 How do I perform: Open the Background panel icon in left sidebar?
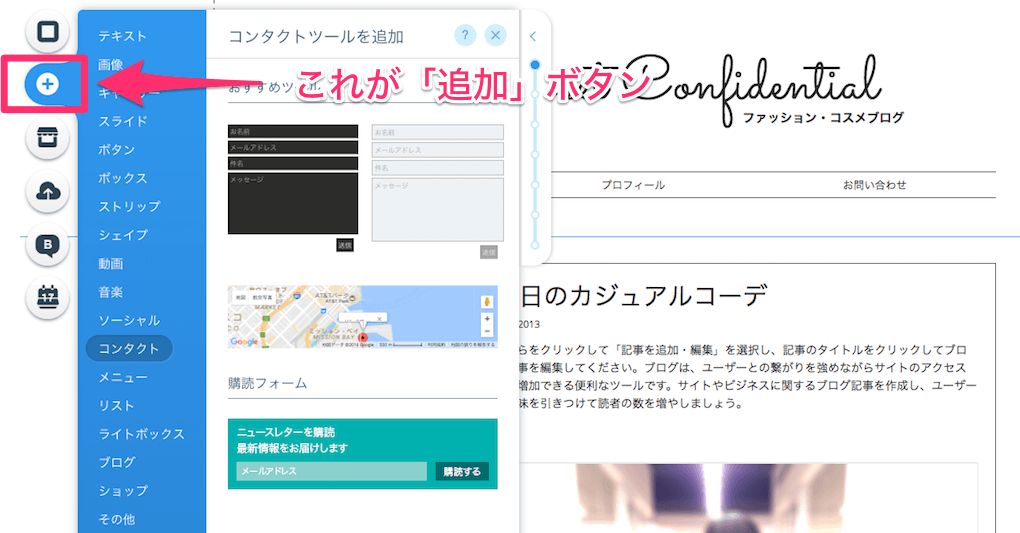tap(47, 31)
